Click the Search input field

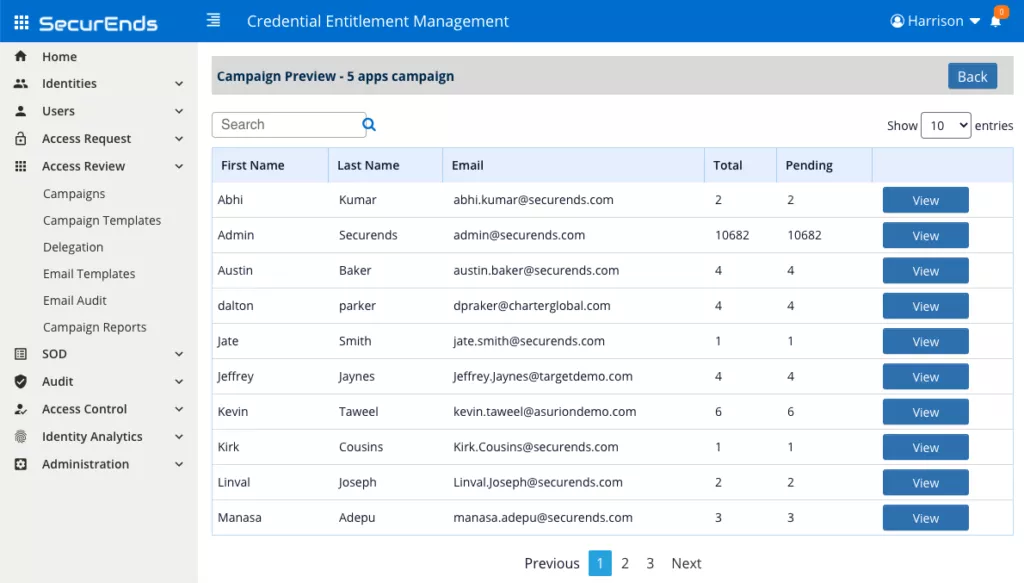(x=289, y=125)
